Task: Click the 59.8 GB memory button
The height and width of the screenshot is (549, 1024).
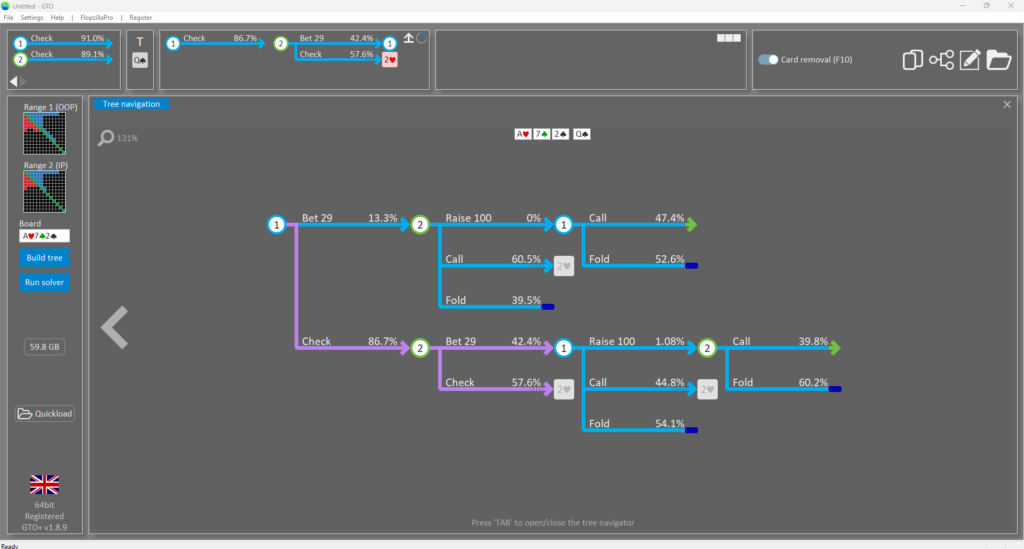Action: point(44,347)
